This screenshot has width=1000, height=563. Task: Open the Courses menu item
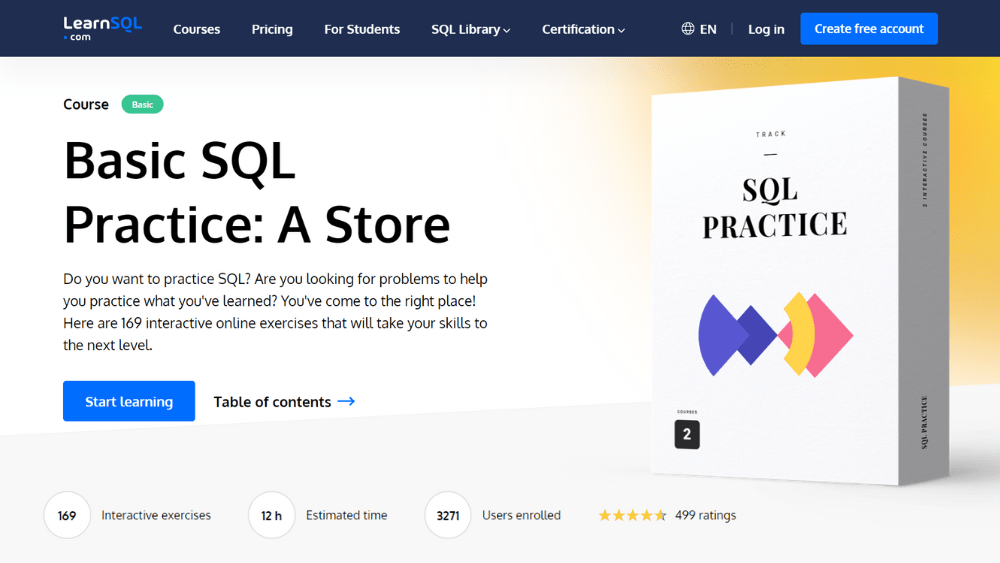tap(196, 29)
